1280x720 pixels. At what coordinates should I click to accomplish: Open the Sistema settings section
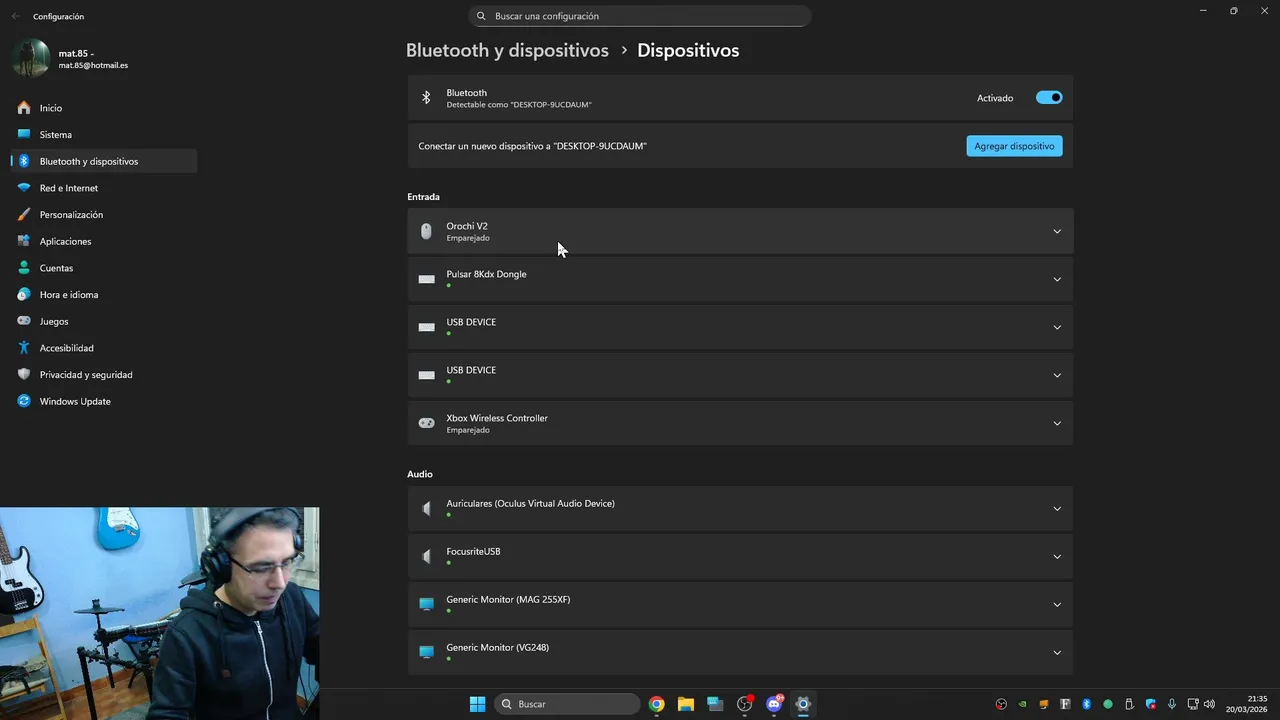click(103, 134)
